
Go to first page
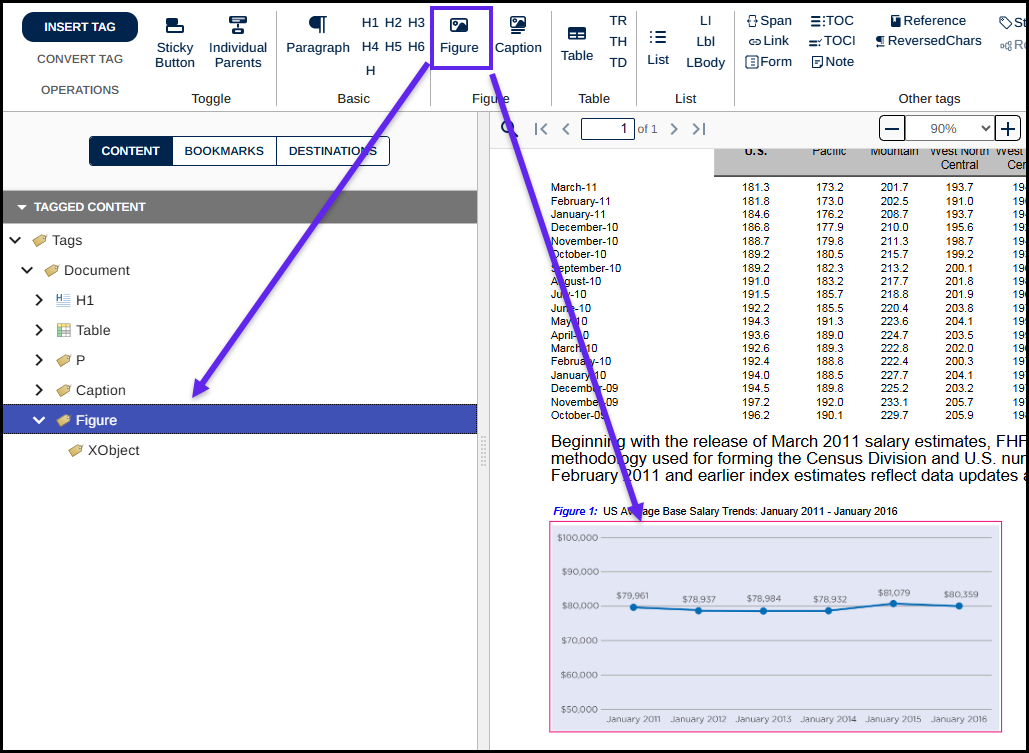pos(541,129)
